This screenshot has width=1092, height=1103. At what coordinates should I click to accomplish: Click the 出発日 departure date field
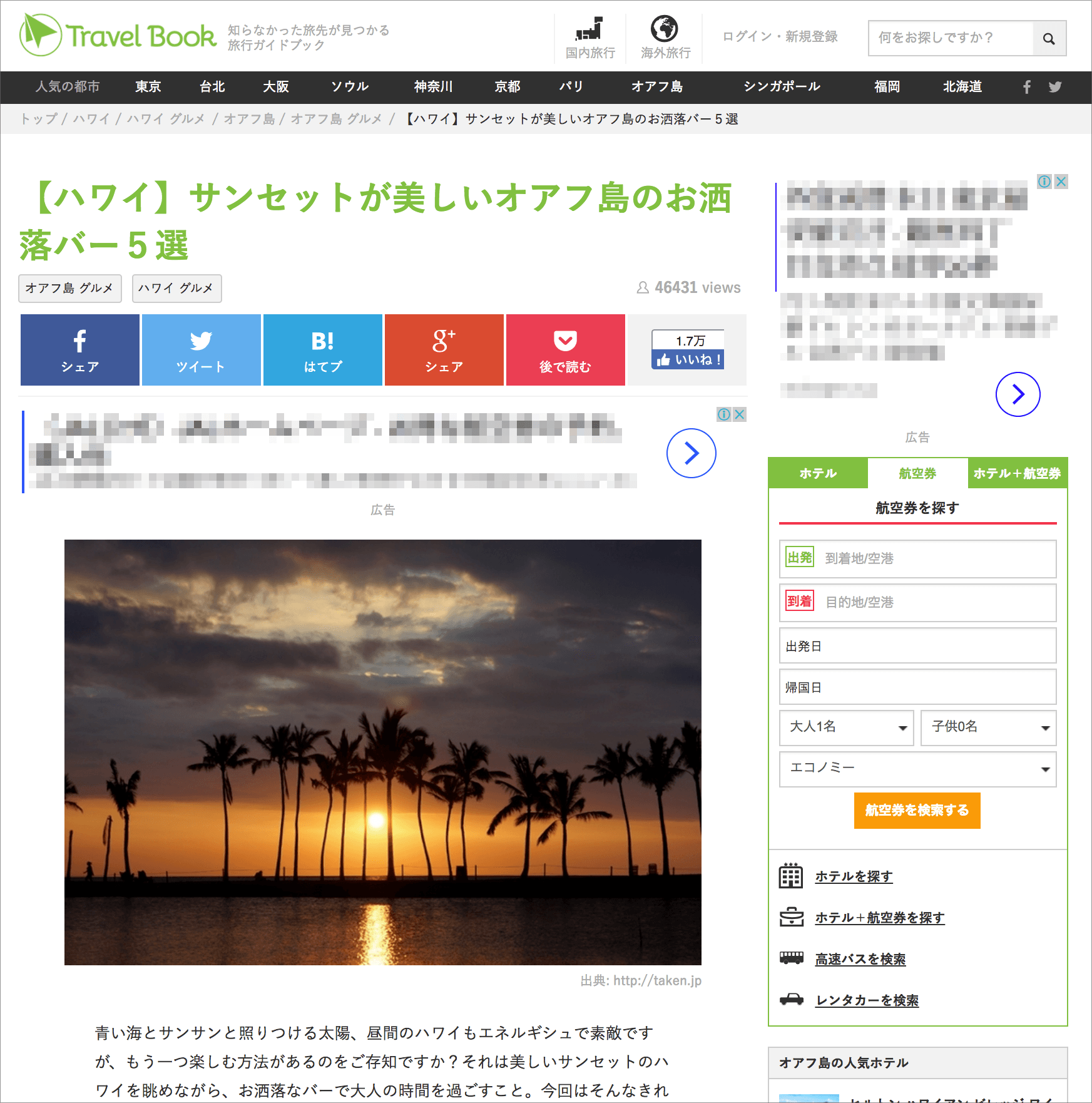click(917, 646)
